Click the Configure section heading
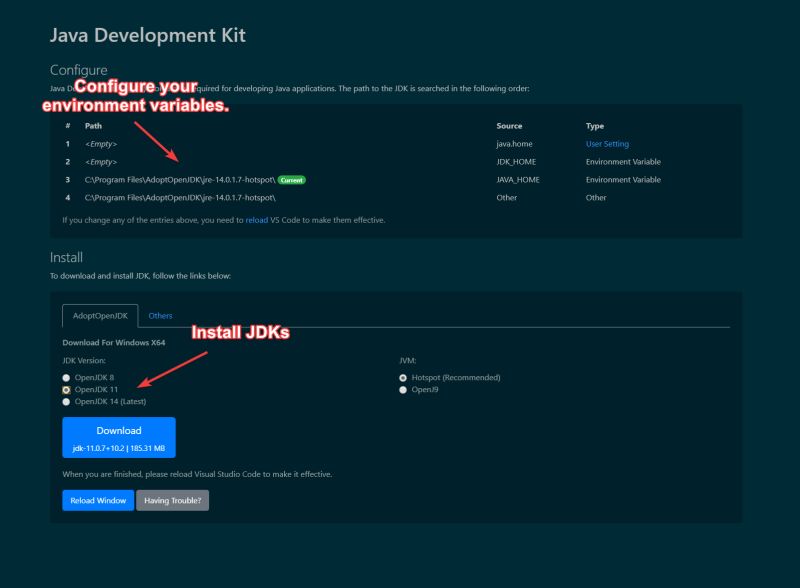 coord(78,70)
